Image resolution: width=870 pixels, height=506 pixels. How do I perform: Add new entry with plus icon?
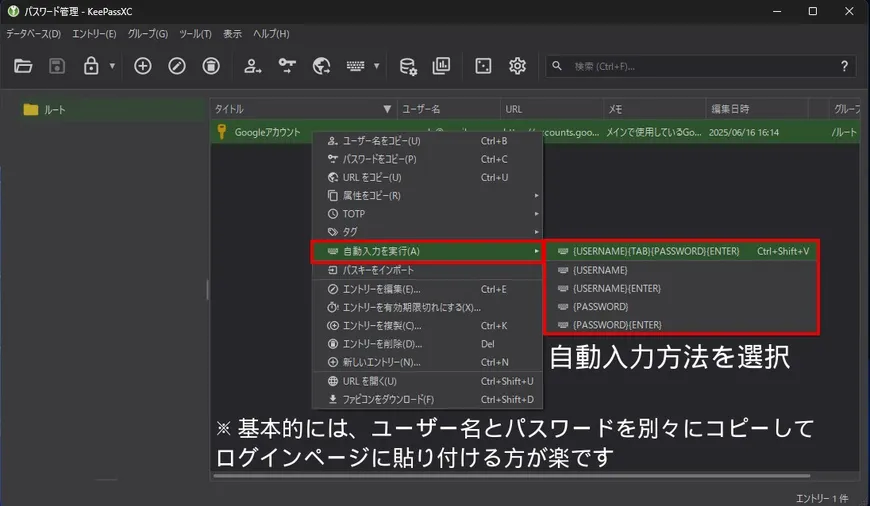click(143, 66)
